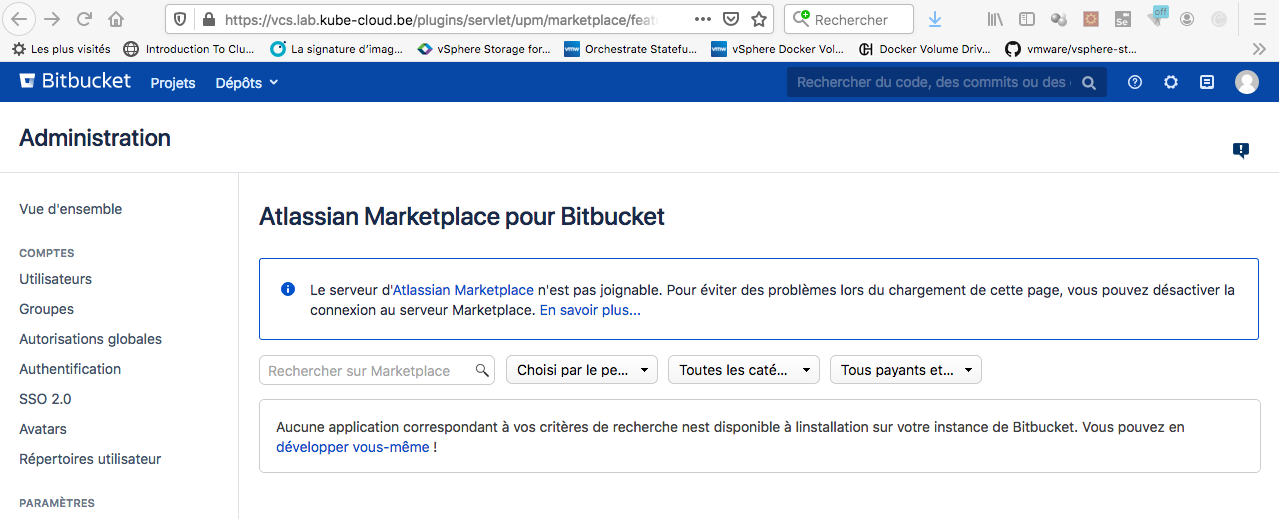
Task: Click the 'En savoir plus...' link
Action: tap(590, 310)
